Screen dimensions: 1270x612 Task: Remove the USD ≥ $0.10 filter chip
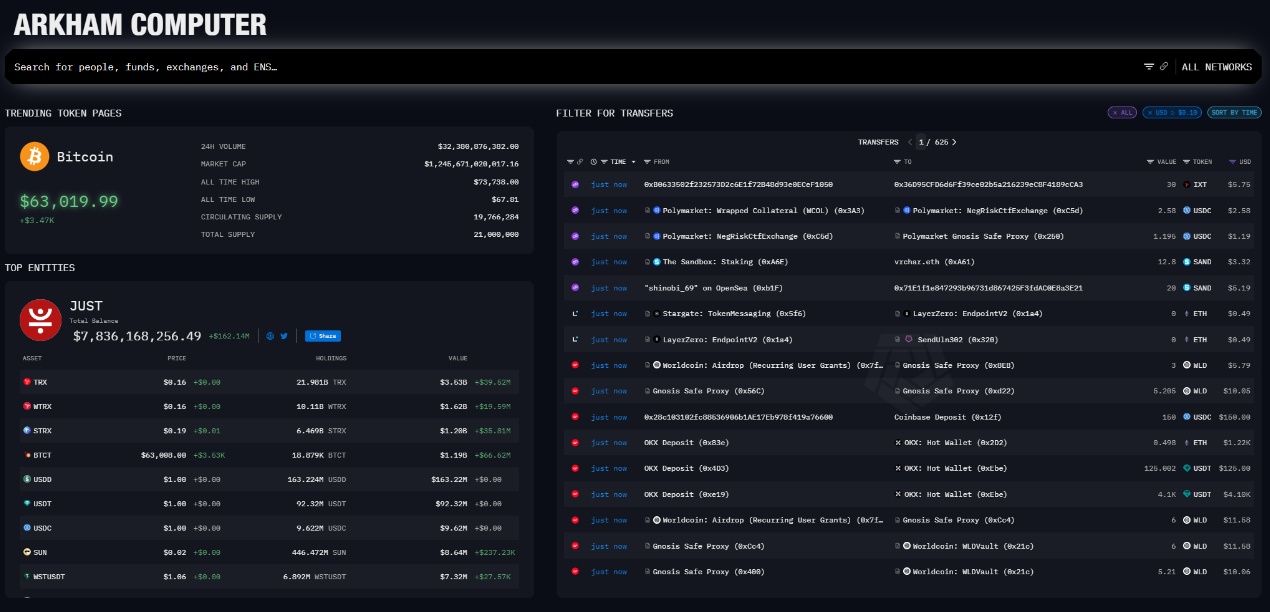[1171, 113]
